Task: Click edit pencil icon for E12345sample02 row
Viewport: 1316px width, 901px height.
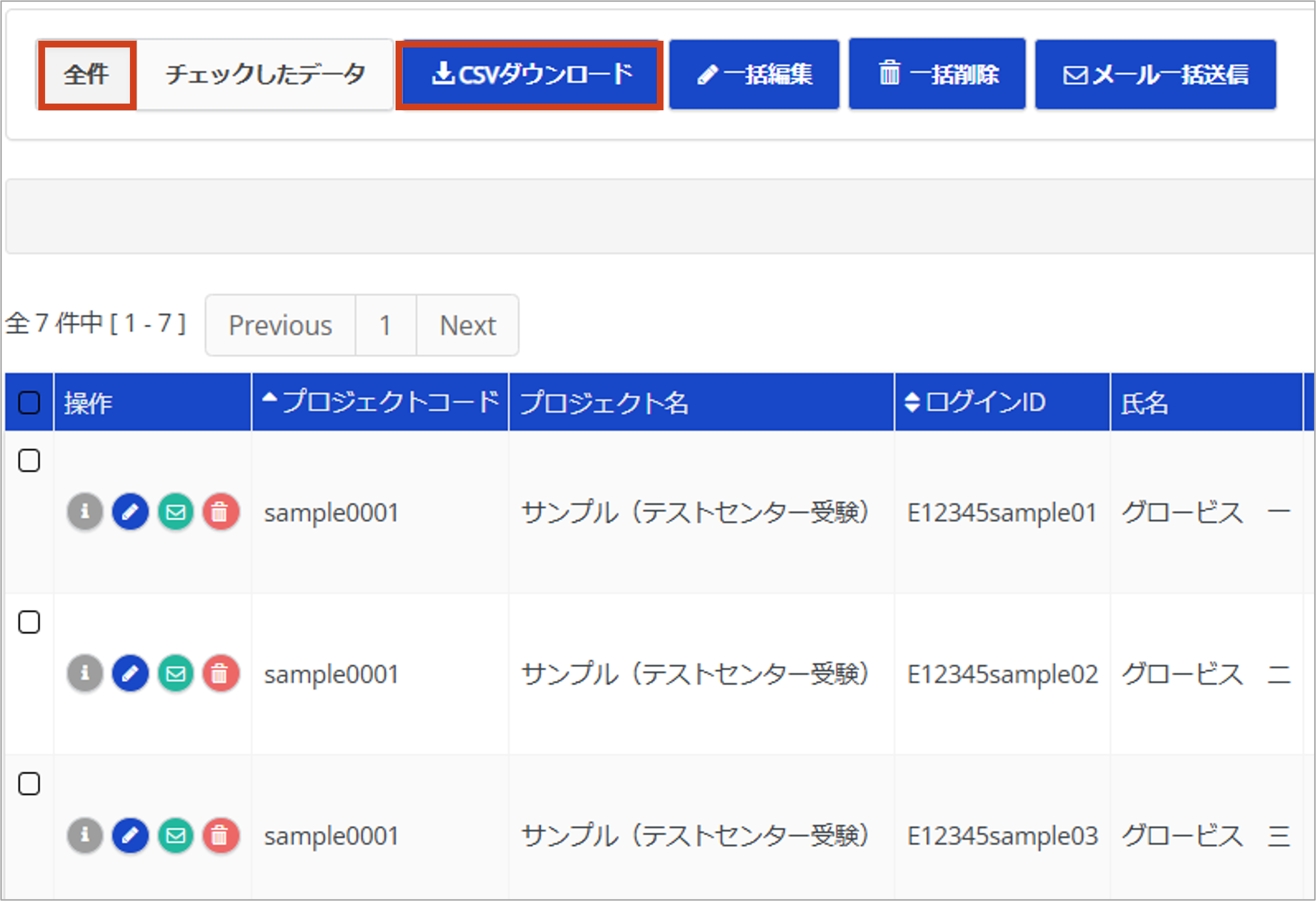Action: point(130,673)
